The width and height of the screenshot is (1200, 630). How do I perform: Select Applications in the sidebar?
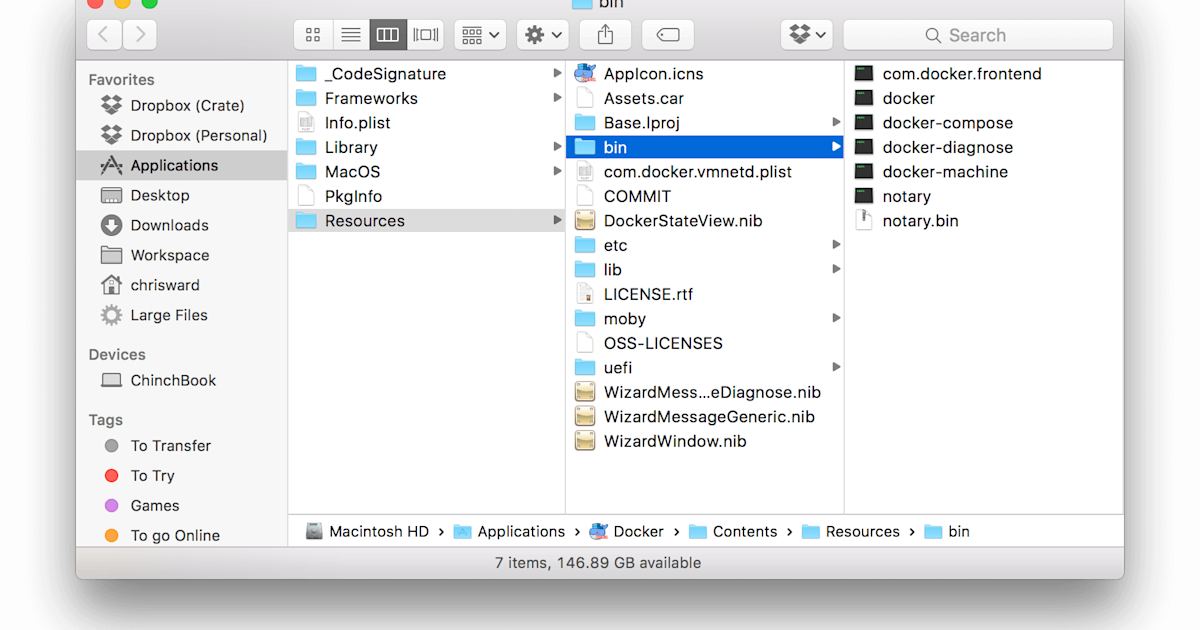(182, 165)
